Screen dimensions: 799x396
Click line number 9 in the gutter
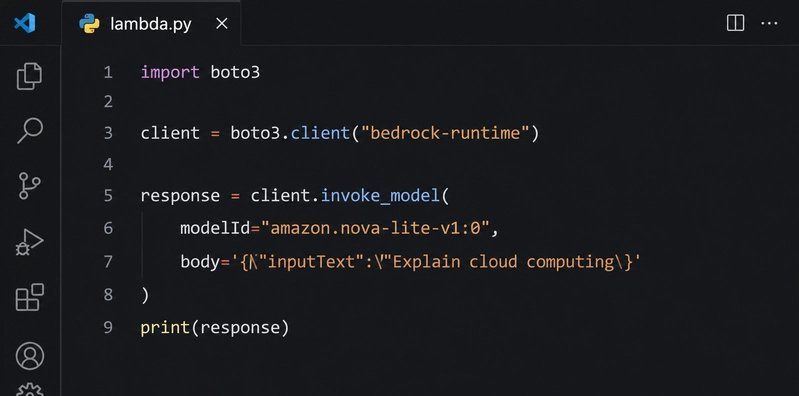108,327
